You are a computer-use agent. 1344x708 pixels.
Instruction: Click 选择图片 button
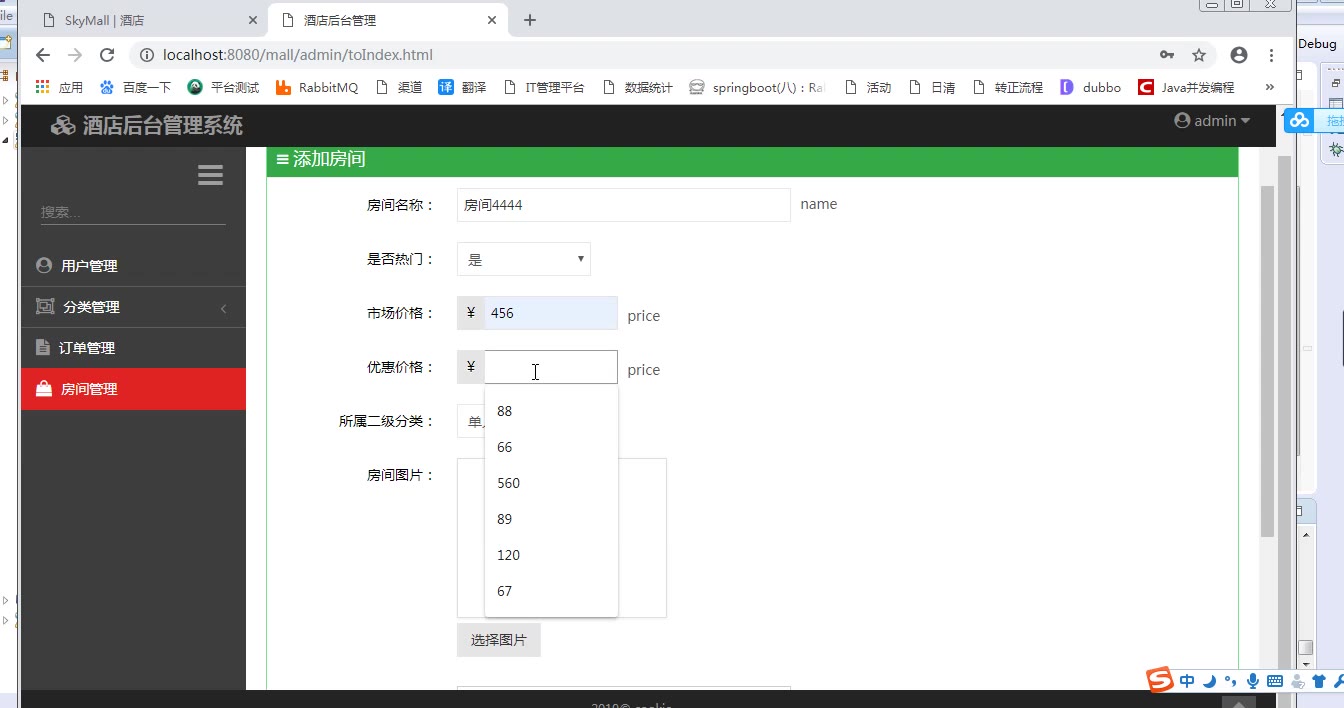pyautogui.click(x=499, y=640)
